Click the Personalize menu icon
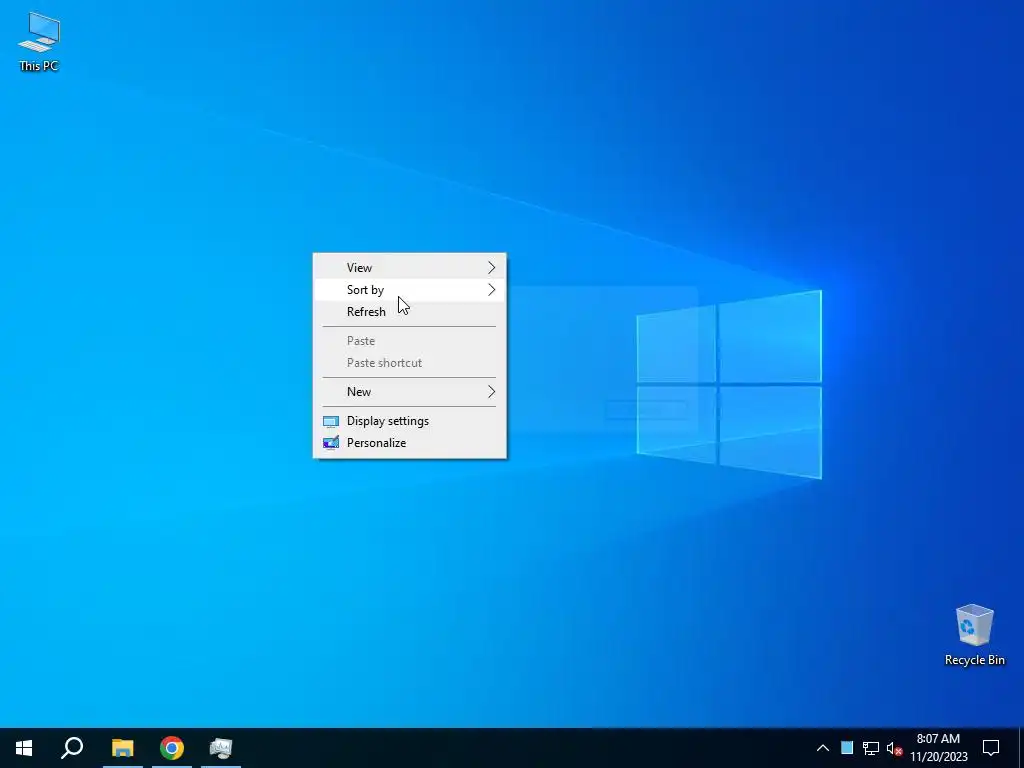 [x=331, y=443]
